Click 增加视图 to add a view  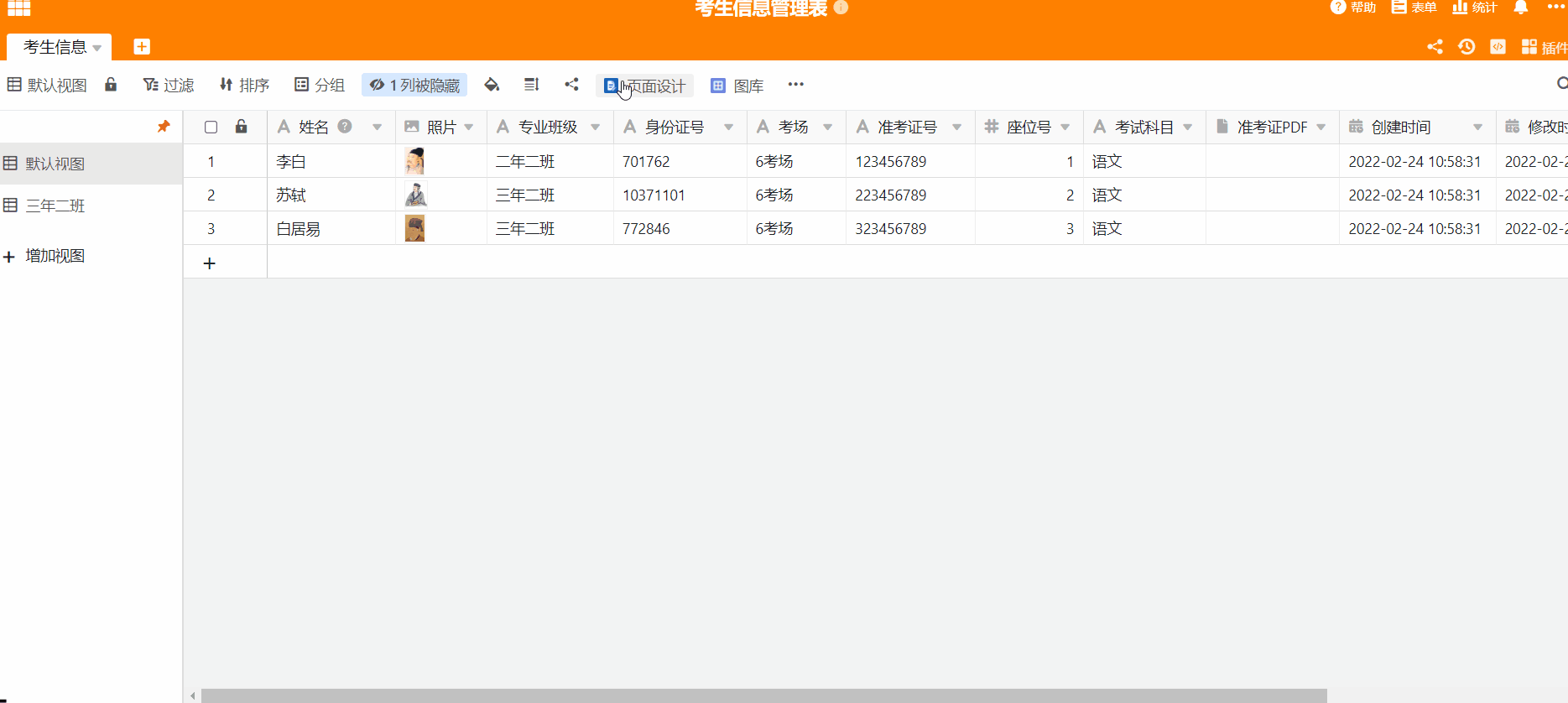pos(44,256)
